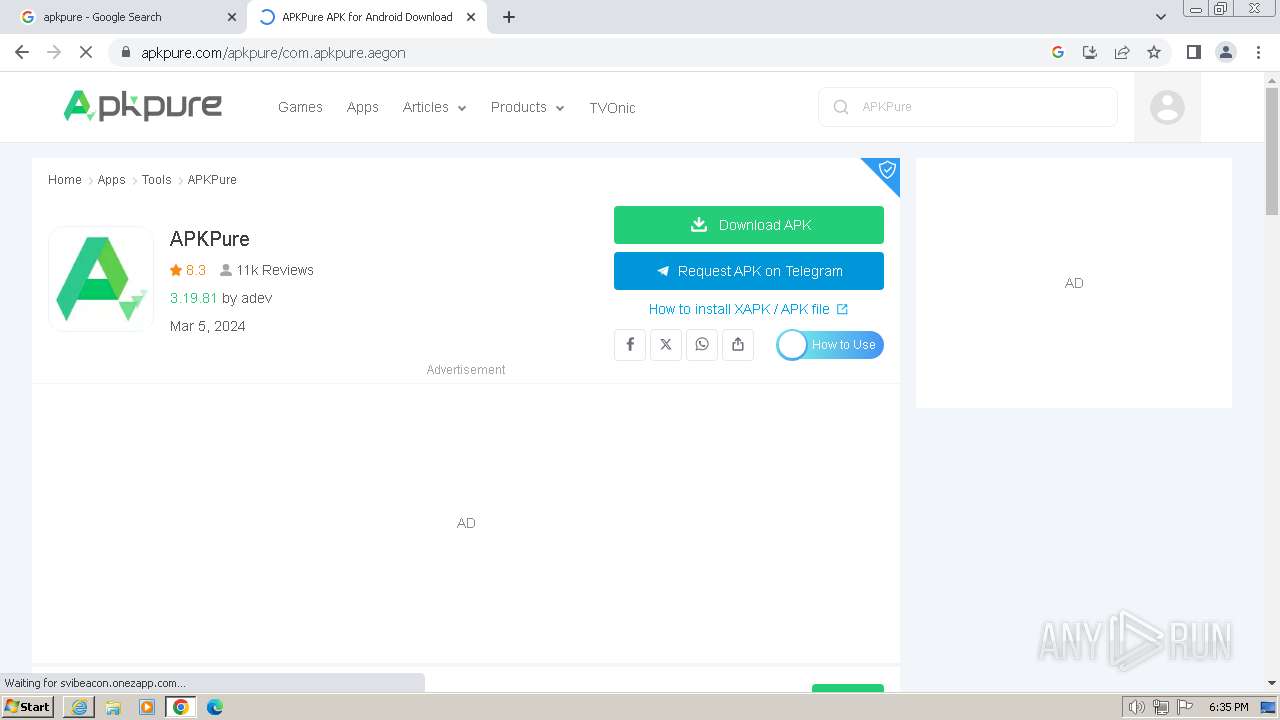This screenshot has width=1280, height=720.
Task: Toggle the How to Use switch
Action: 830,345
